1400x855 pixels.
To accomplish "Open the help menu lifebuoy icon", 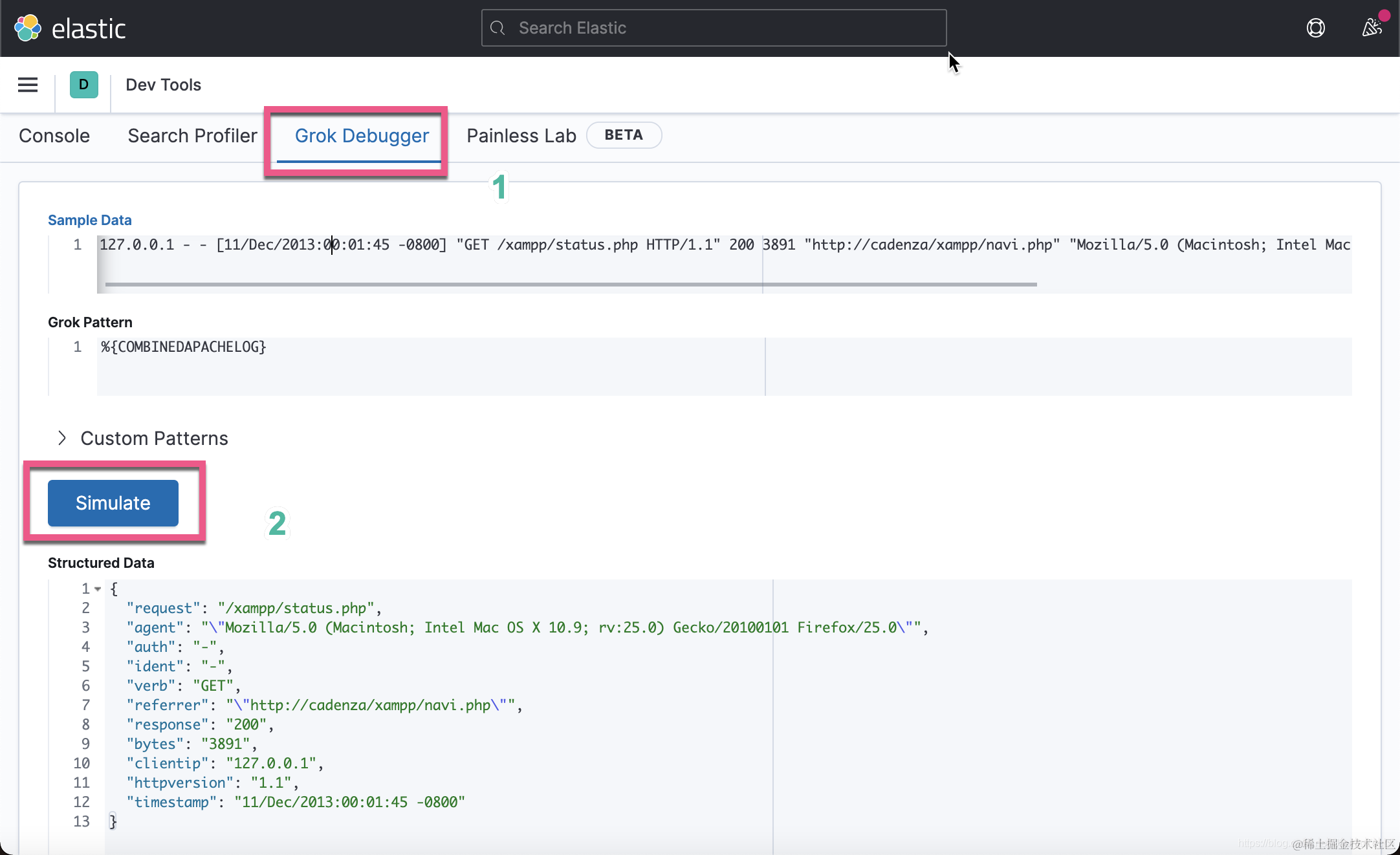I will 1315,28.
